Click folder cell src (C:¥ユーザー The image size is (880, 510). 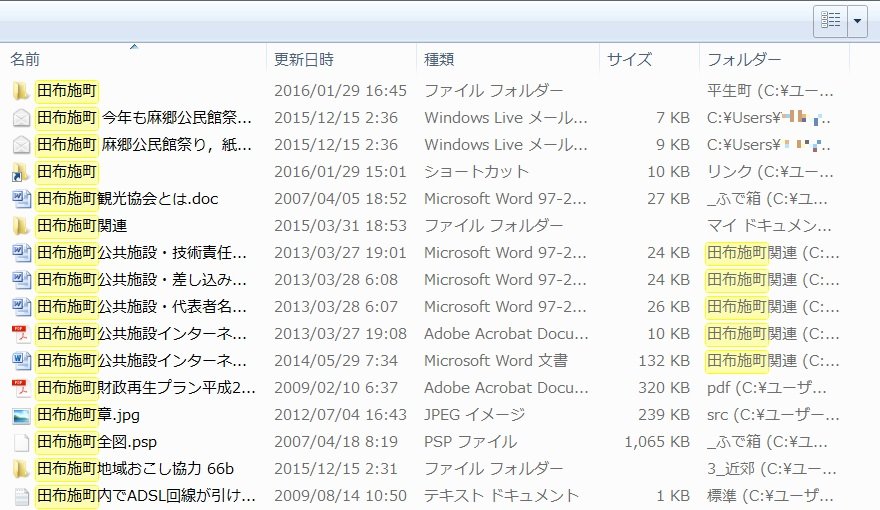tap(773, 415)
